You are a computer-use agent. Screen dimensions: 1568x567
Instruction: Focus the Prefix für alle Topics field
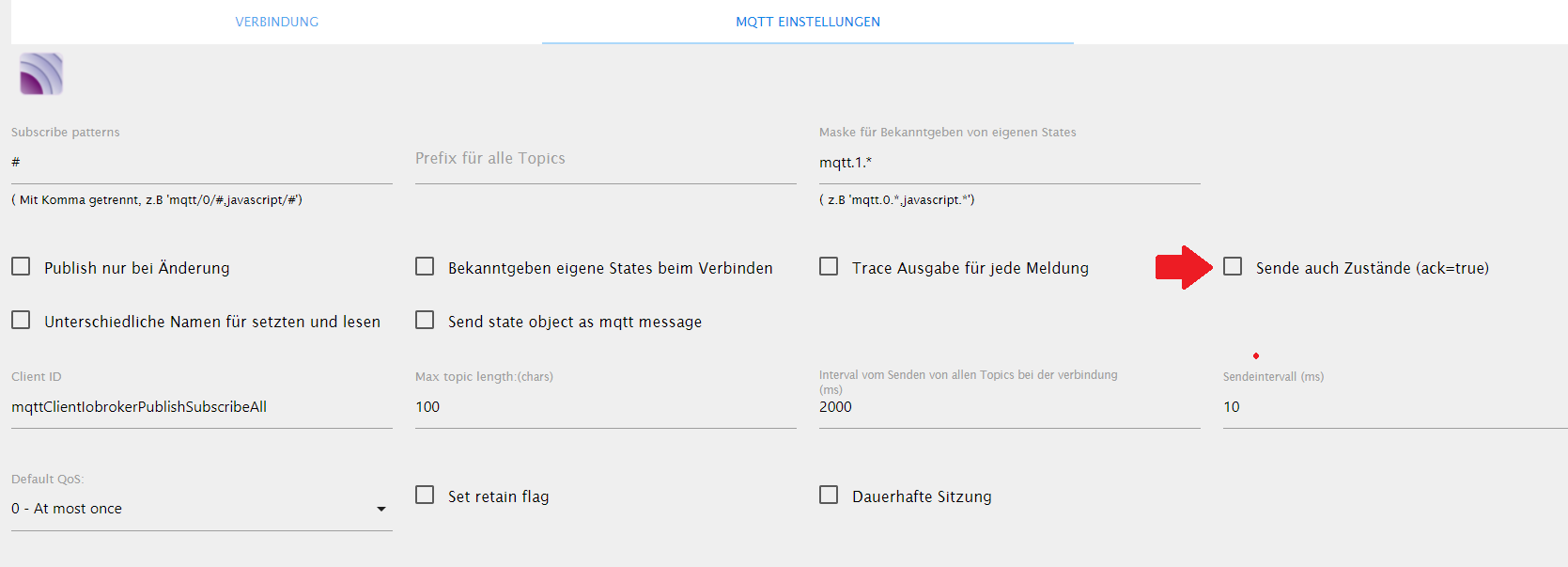[605, 159]
